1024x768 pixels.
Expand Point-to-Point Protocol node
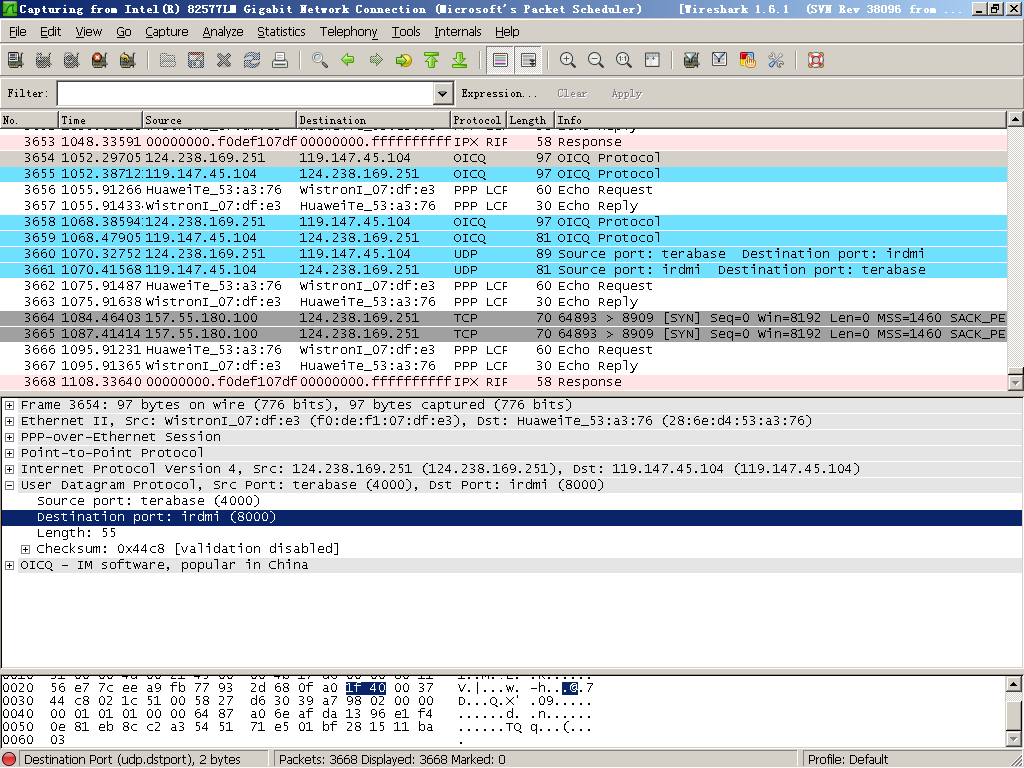click(10, 453)
